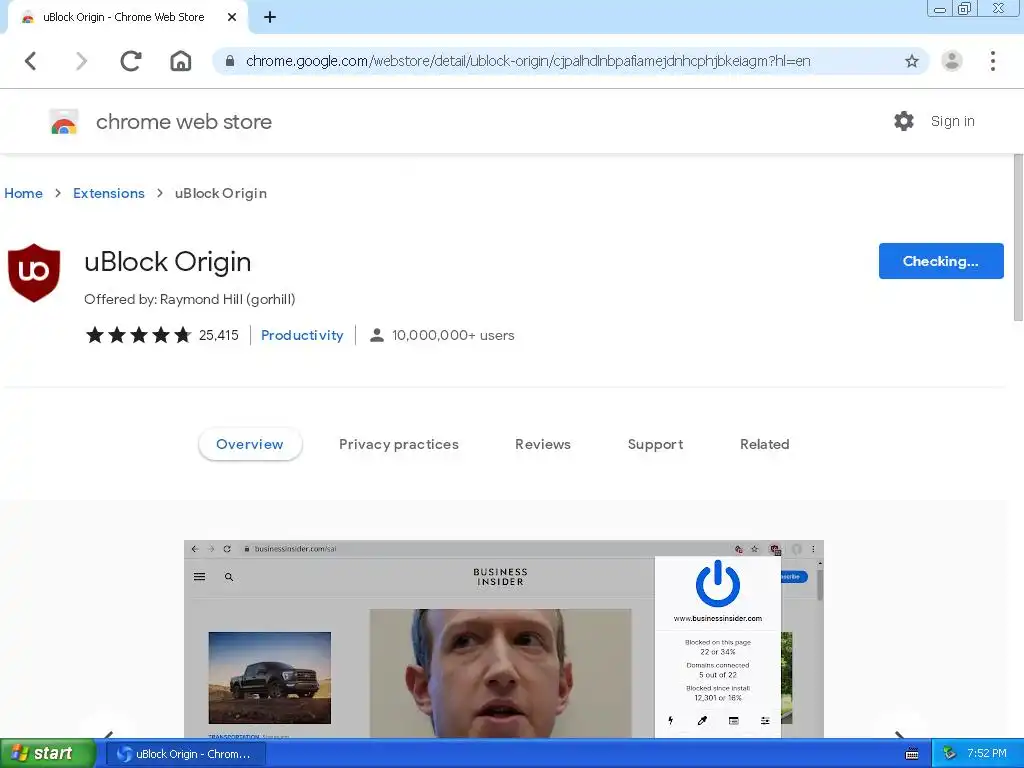Click the users person icon
Viewport: 1024px width, 768px height.
[377, 335]
